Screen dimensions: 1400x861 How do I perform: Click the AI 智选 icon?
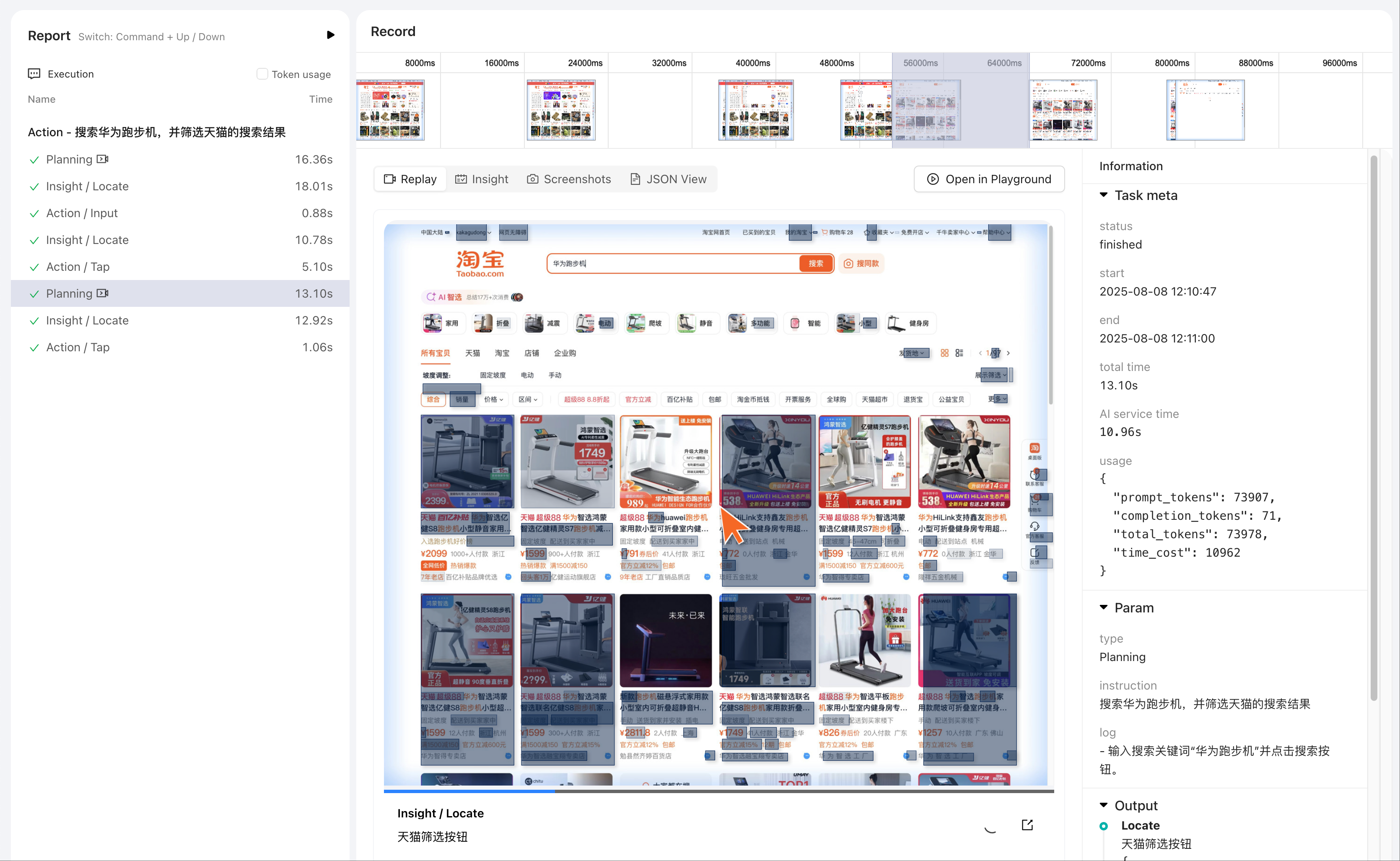point(431,297)
